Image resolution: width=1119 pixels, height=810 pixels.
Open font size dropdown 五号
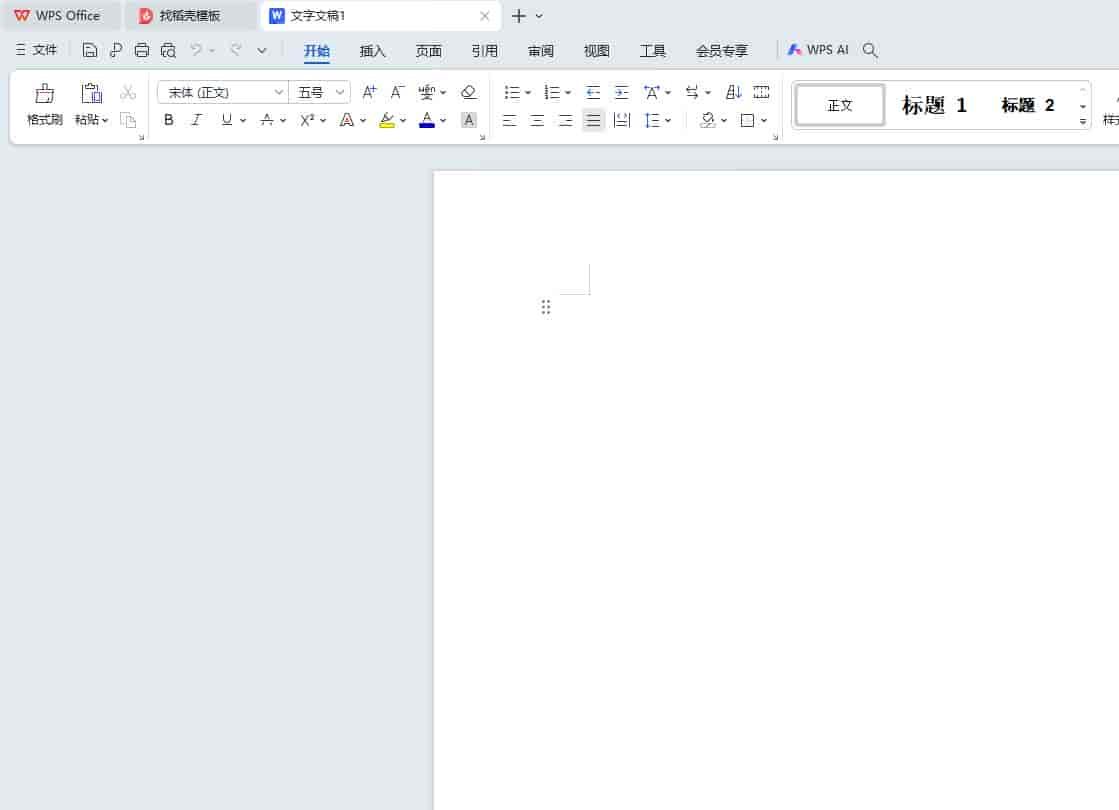click(x=340, y=92)
